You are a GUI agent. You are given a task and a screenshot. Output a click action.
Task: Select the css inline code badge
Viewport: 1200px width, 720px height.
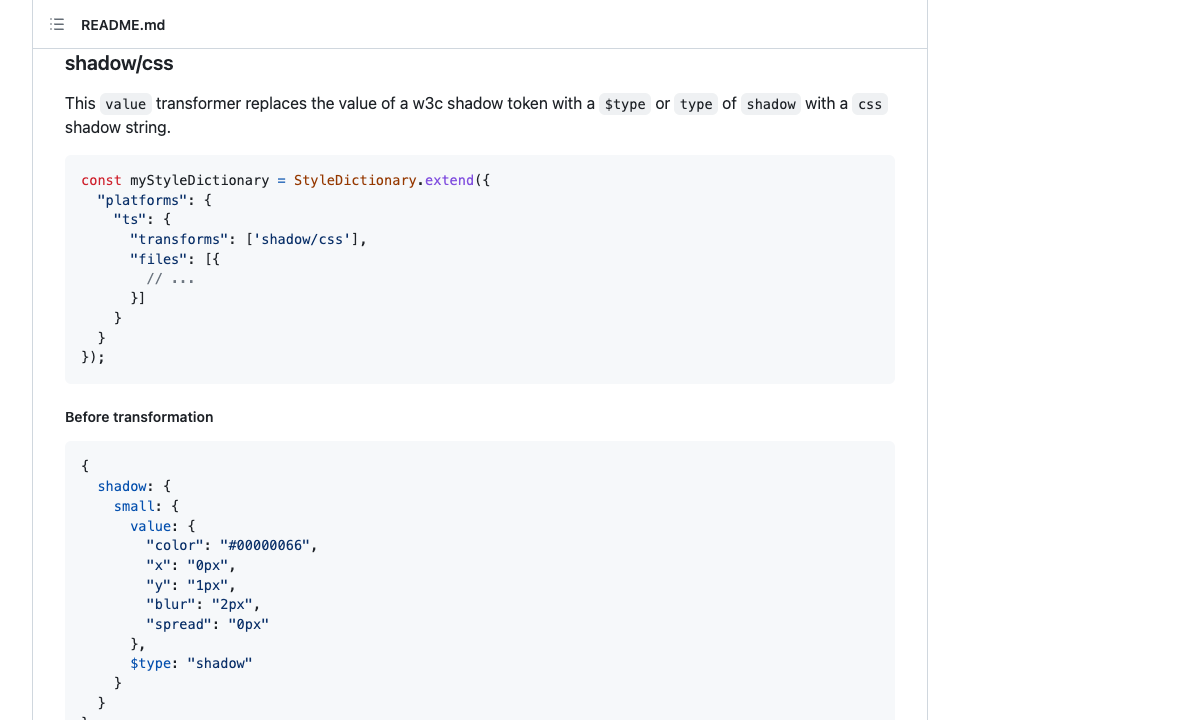[x=869, y=103]
